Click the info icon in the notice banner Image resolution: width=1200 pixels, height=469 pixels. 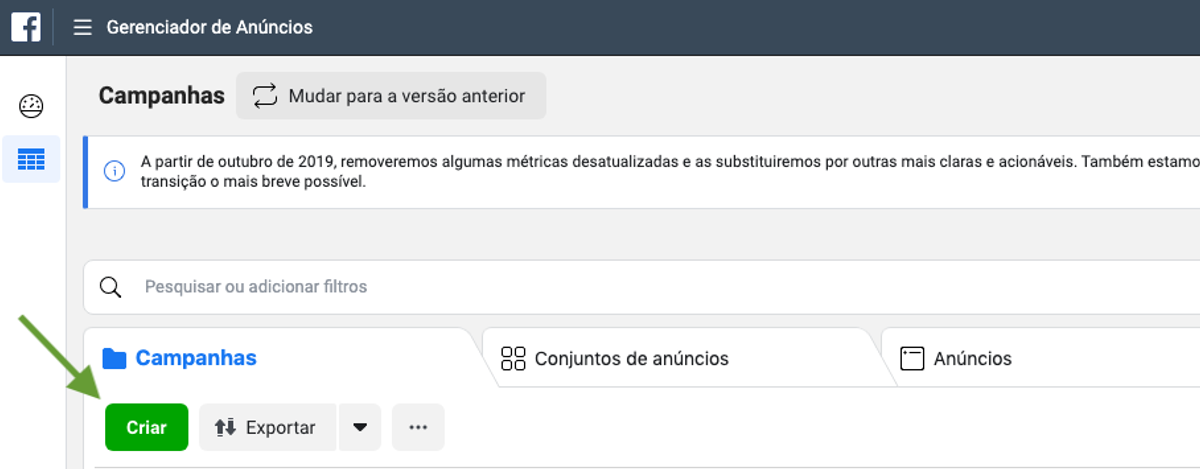point(114,172)
